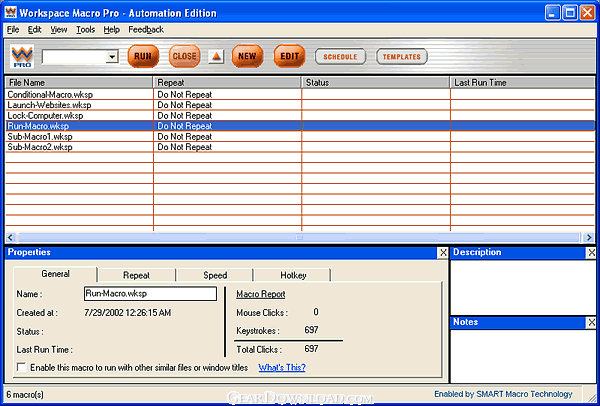
Task: Sort by Last Run Time column header
Action: coord(523,83)
